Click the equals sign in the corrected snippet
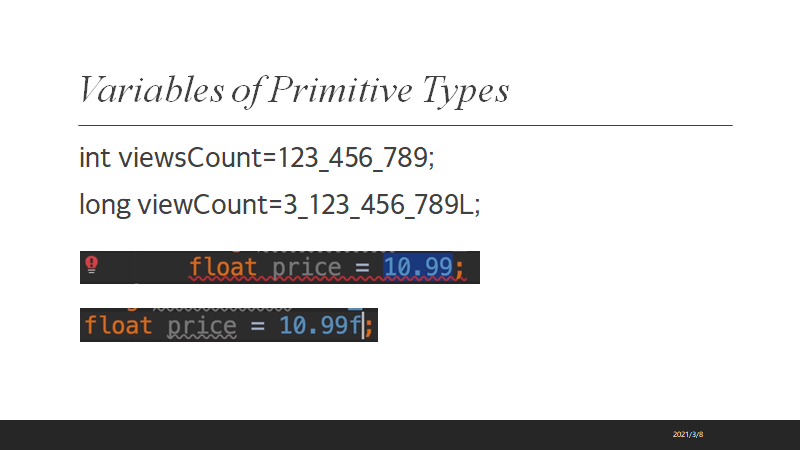Screen dimensions: 800x450 click(257, 325)
